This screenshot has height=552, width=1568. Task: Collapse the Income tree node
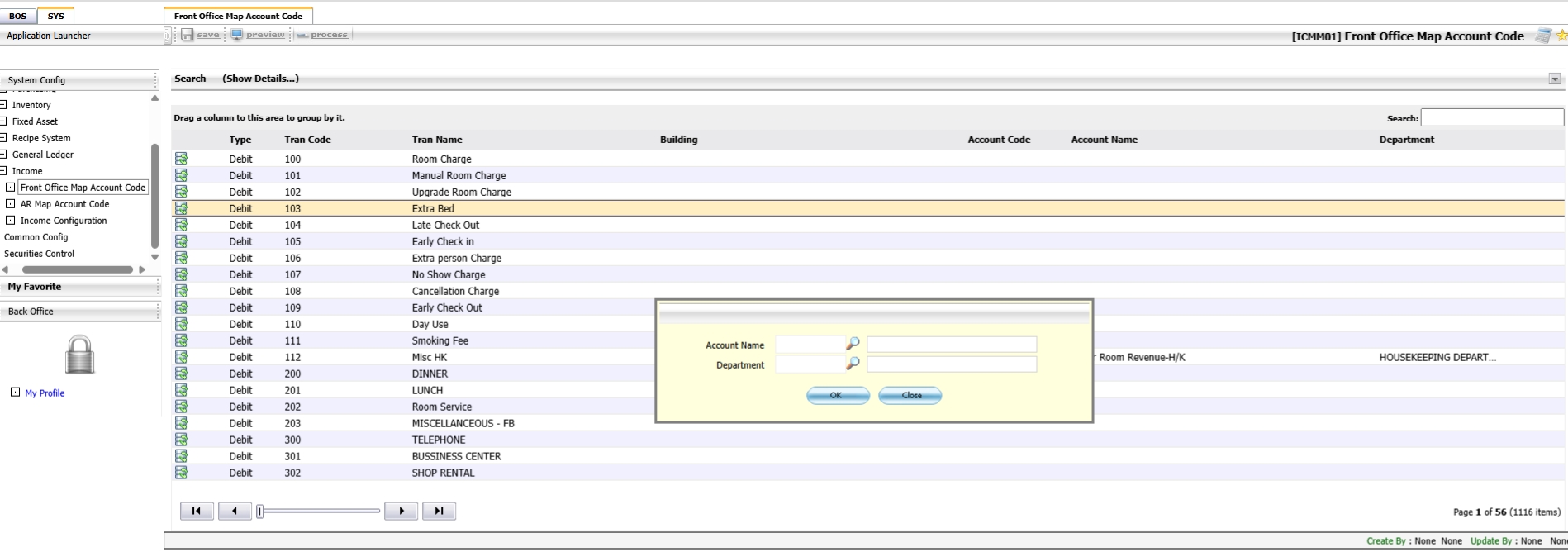click(3, 171)
